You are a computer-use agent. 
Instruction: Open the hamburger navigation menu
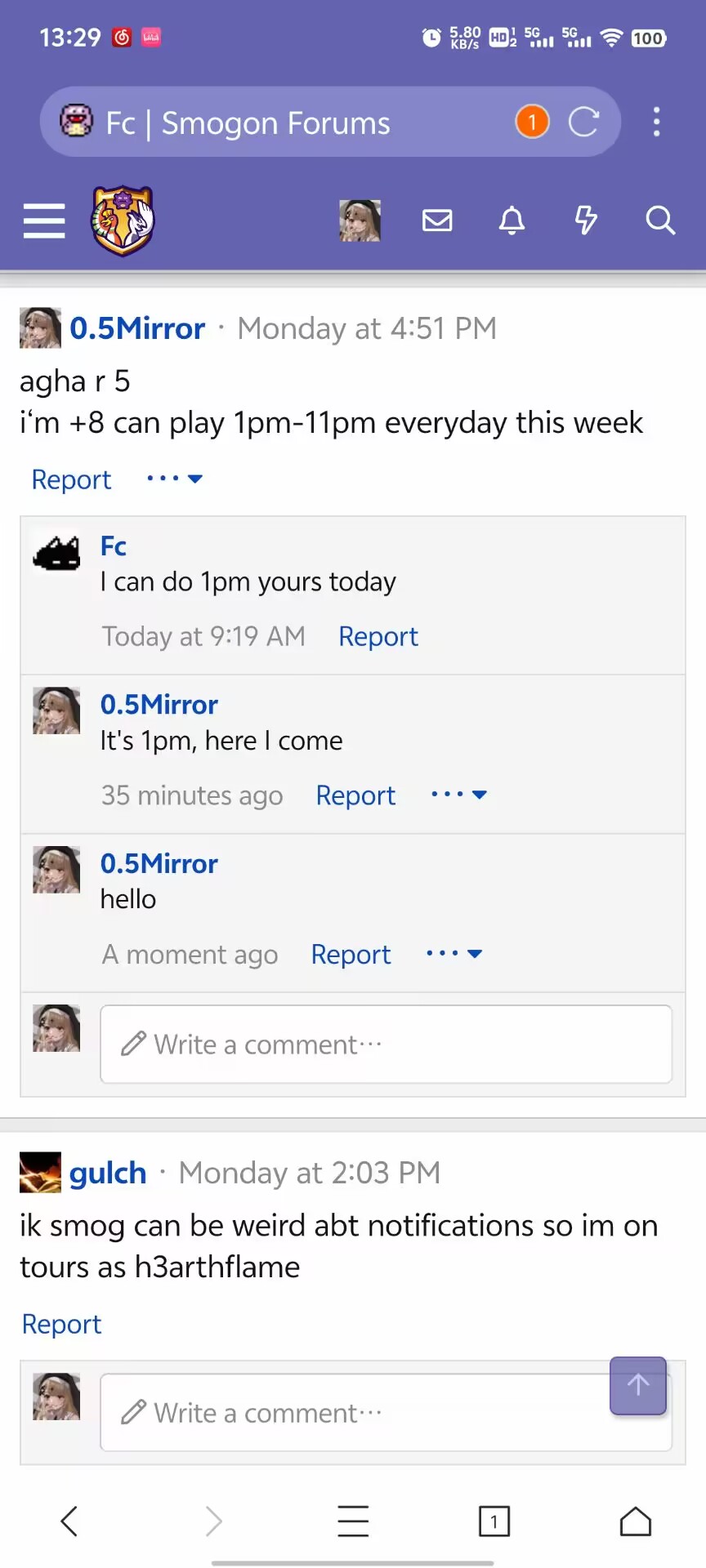point(44,220)
